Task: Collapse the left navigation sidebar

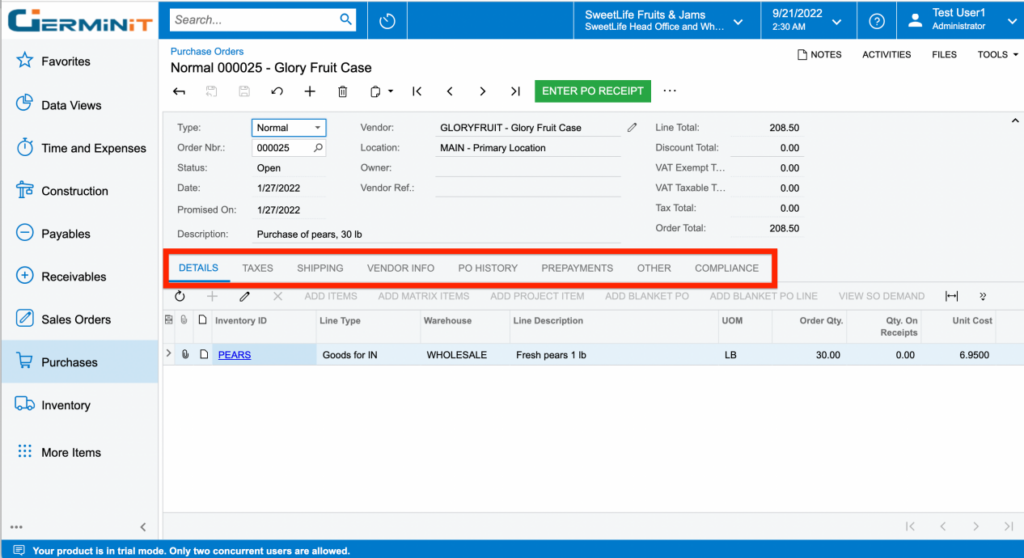Action: (x=143, y=527)
